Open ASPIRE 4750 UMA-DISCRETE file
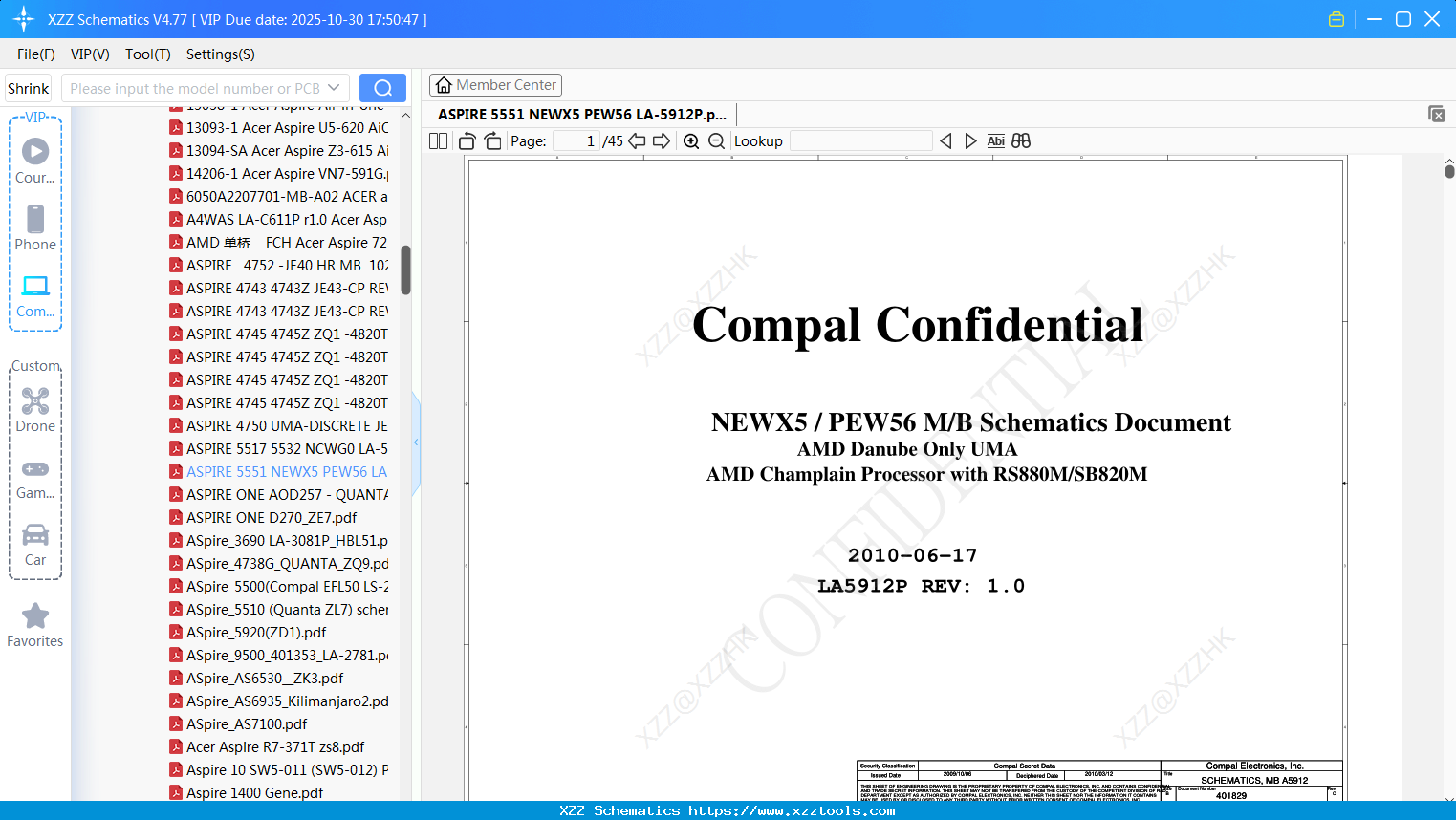The height and width of the screenshot is (820, 1456). coord(287,425)
